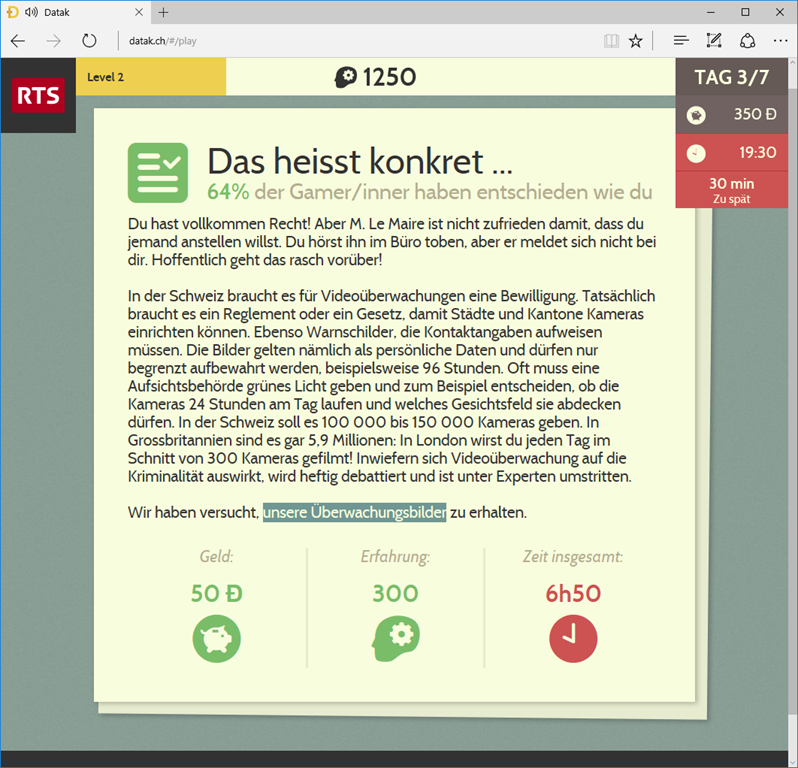Open the browser Hub menu
798x768 pixels.
coord(681,41)
